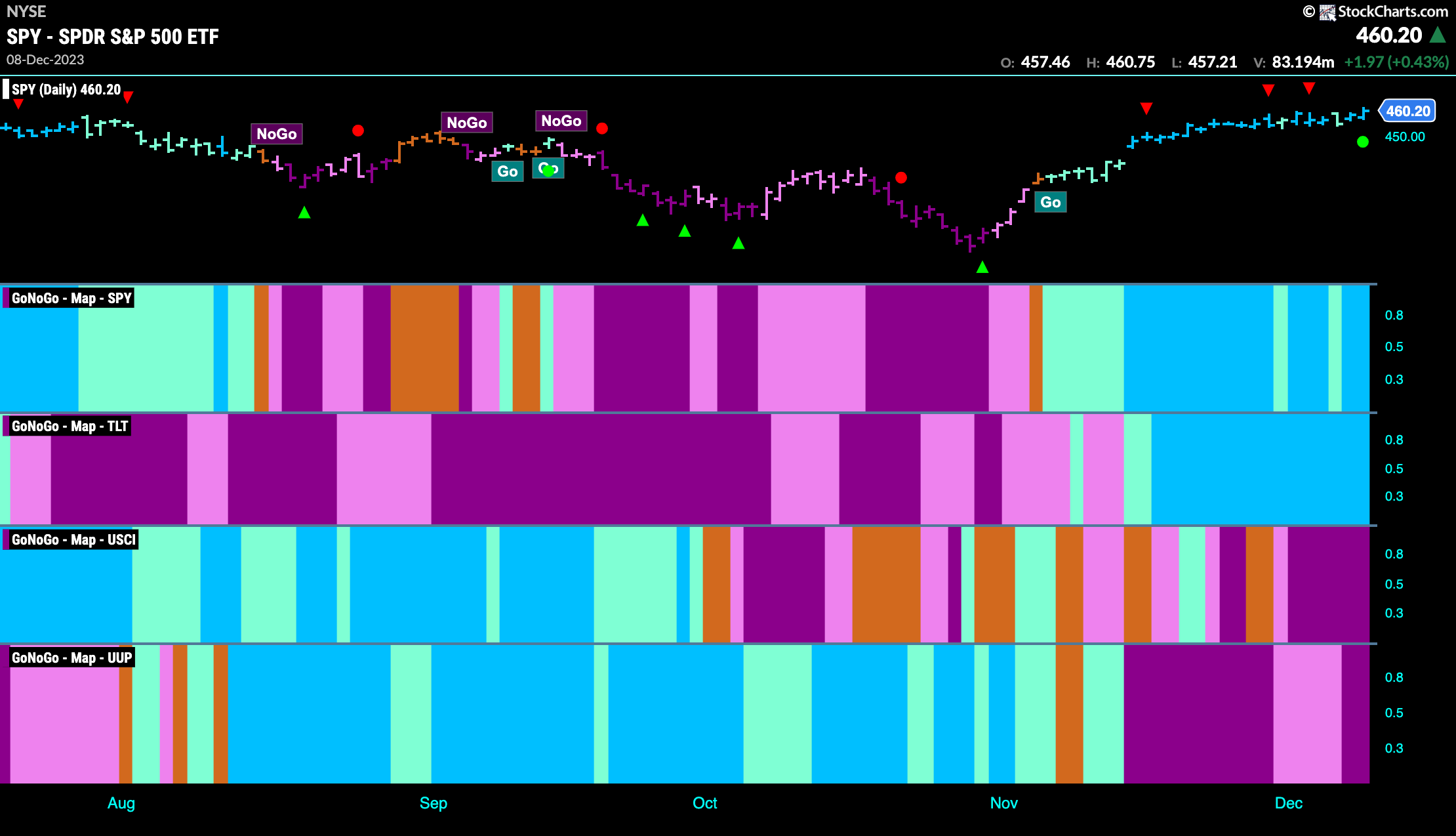Click the low price value 457.21
The width and height of the screenshot is (1456, 836).
pos(1213,62)
